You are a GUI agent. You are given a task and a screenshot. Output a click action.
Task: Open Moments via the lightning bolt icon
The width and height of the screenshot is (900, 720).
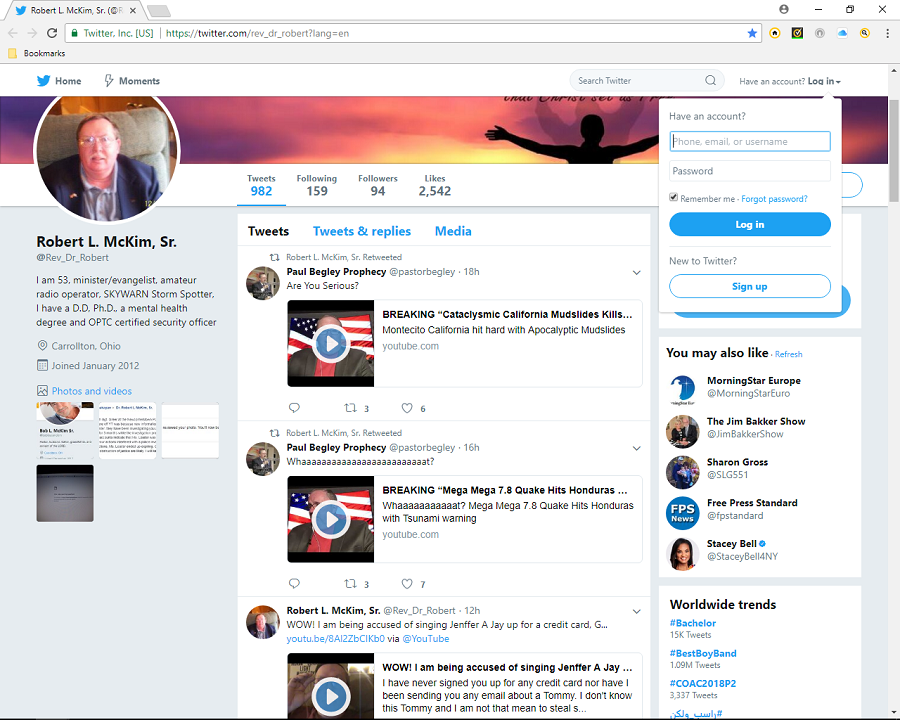(108, 81)
